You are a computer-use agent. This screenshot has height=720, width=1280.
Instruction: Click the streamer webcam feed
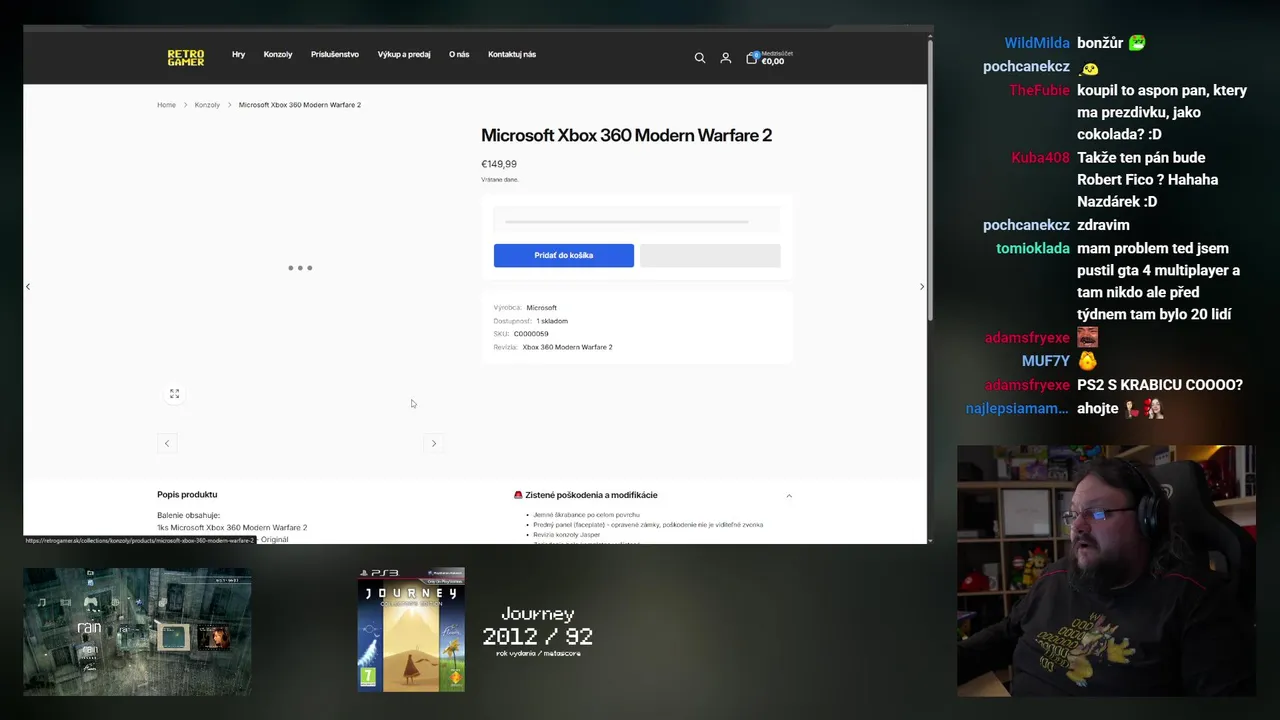(1105, 570)
